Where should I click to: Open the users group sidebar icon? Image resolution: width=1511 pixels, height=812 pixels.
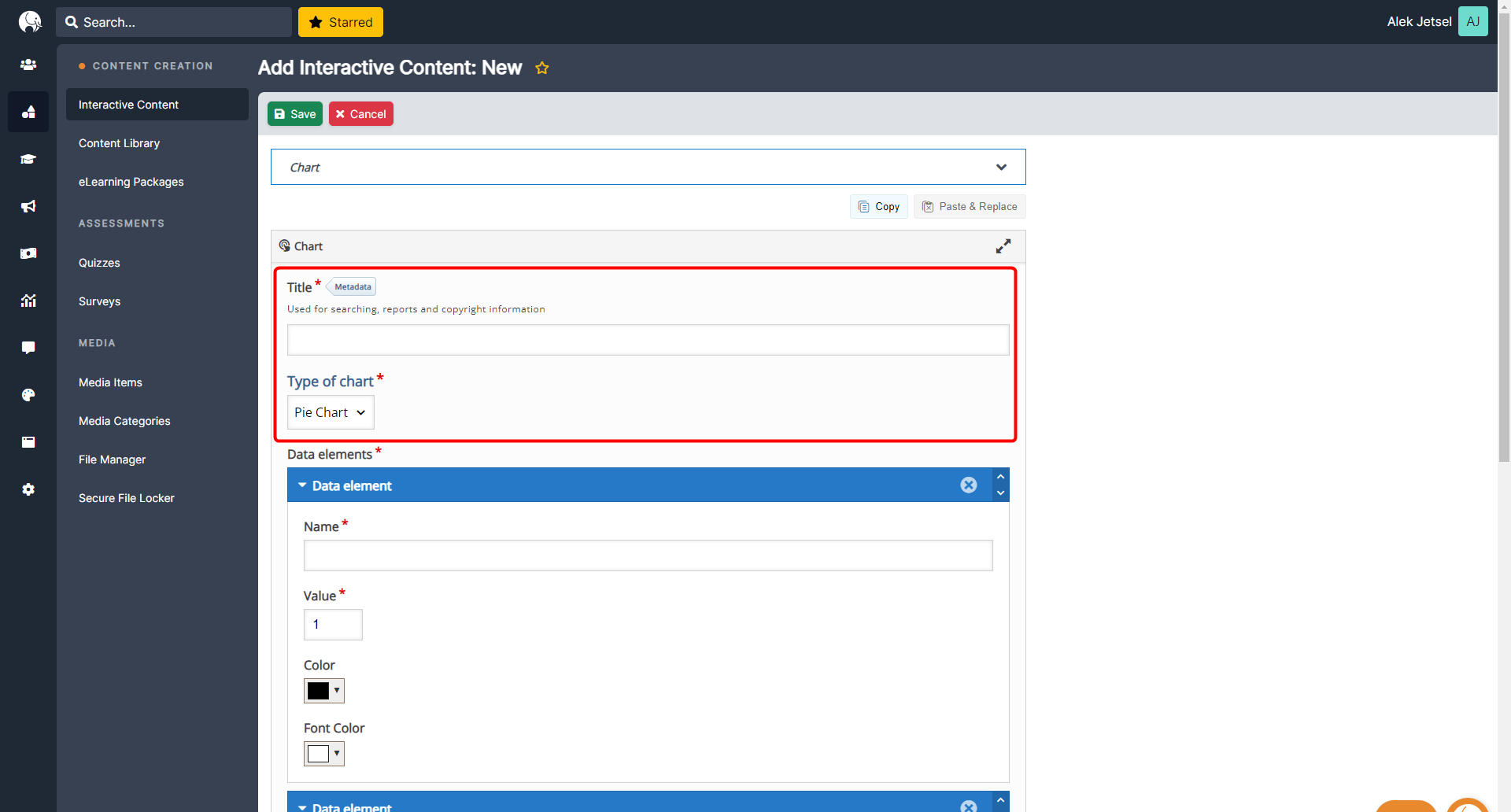[x=28, y=65]
